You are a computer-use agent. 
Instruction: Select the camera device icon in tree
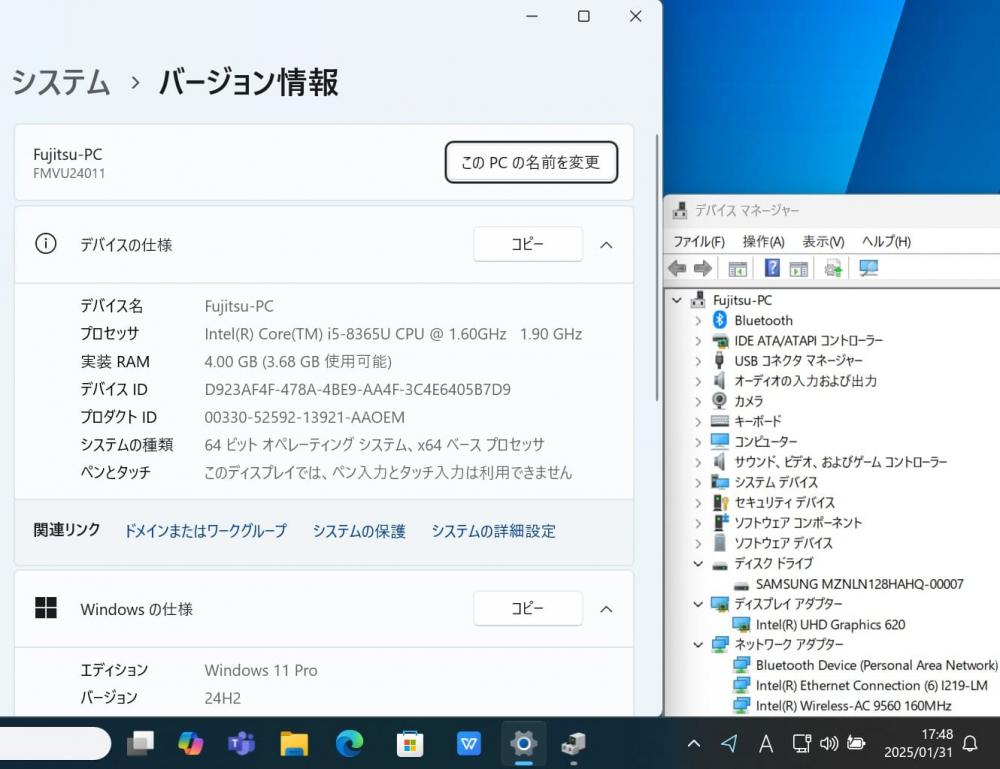(719, 400)
